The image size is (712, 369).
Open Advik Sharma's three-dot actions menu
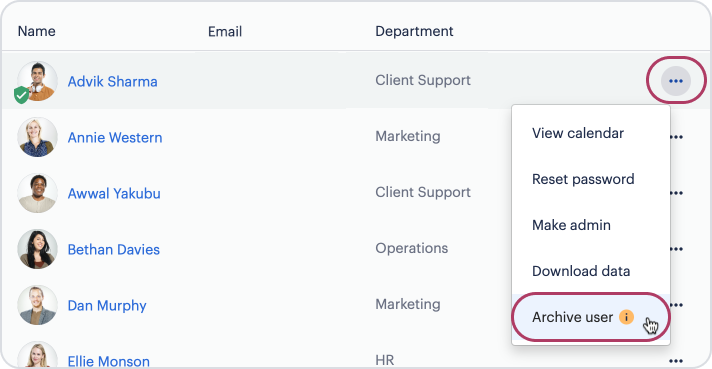(676, 81)
